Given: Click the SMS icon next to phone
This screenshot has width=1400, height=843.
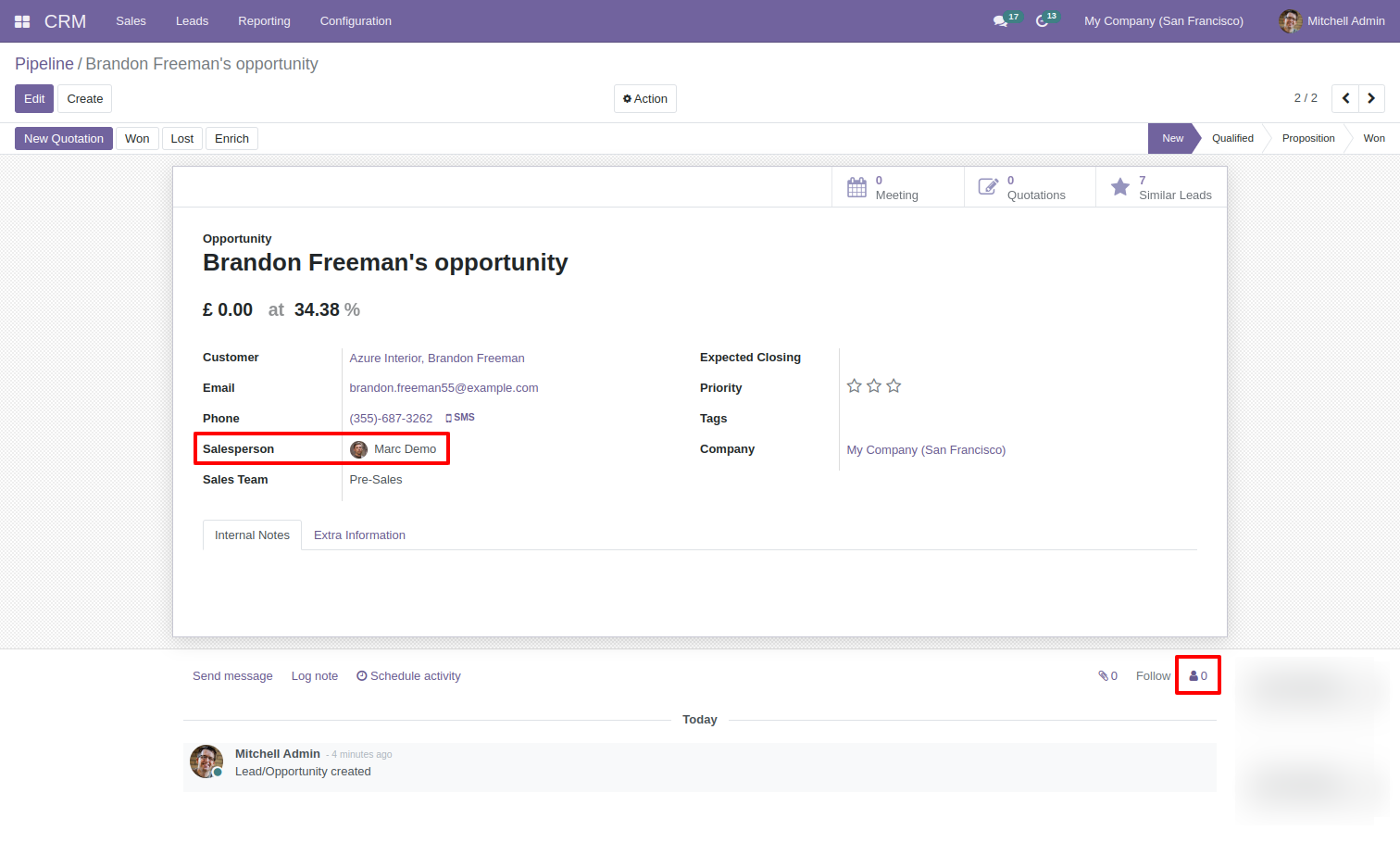Looking at the screenshot, I should tap(460, 418).
